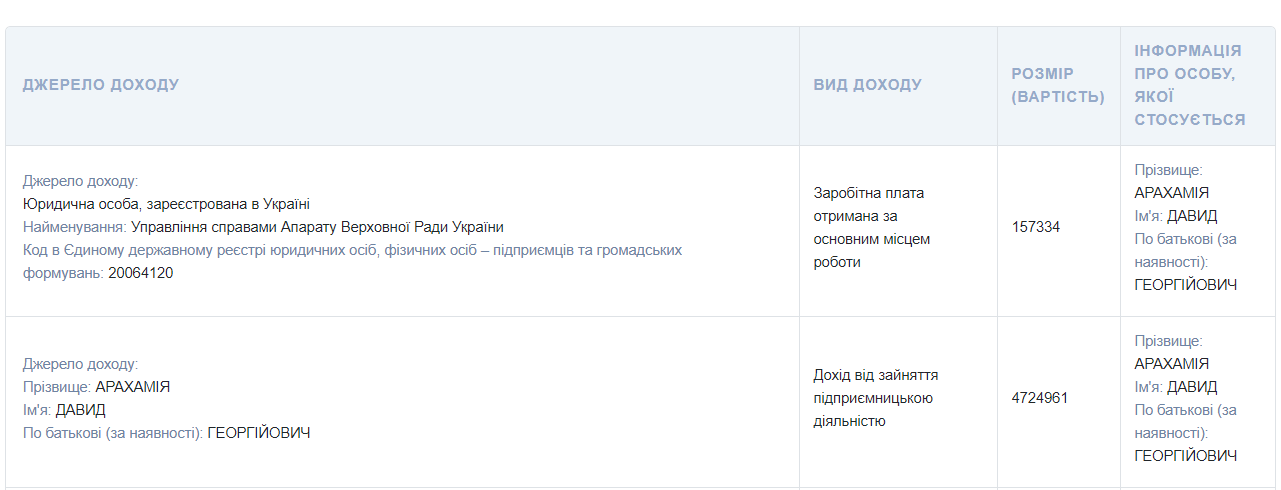Click the "Інформація про особу" column header
This screenshot has height=490, width=1281.
[1189, 85]
